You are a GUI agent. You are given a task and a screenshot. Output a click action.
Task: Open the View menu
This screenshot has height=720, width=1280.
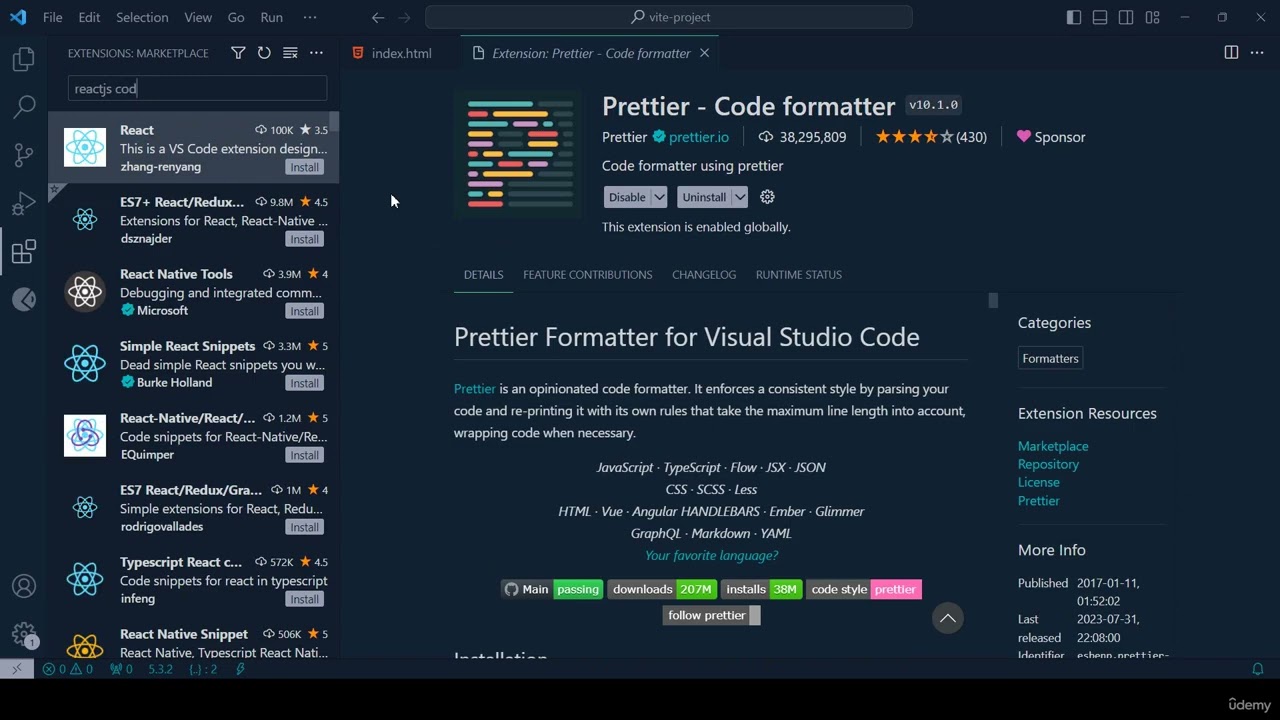tap(198, 17)
